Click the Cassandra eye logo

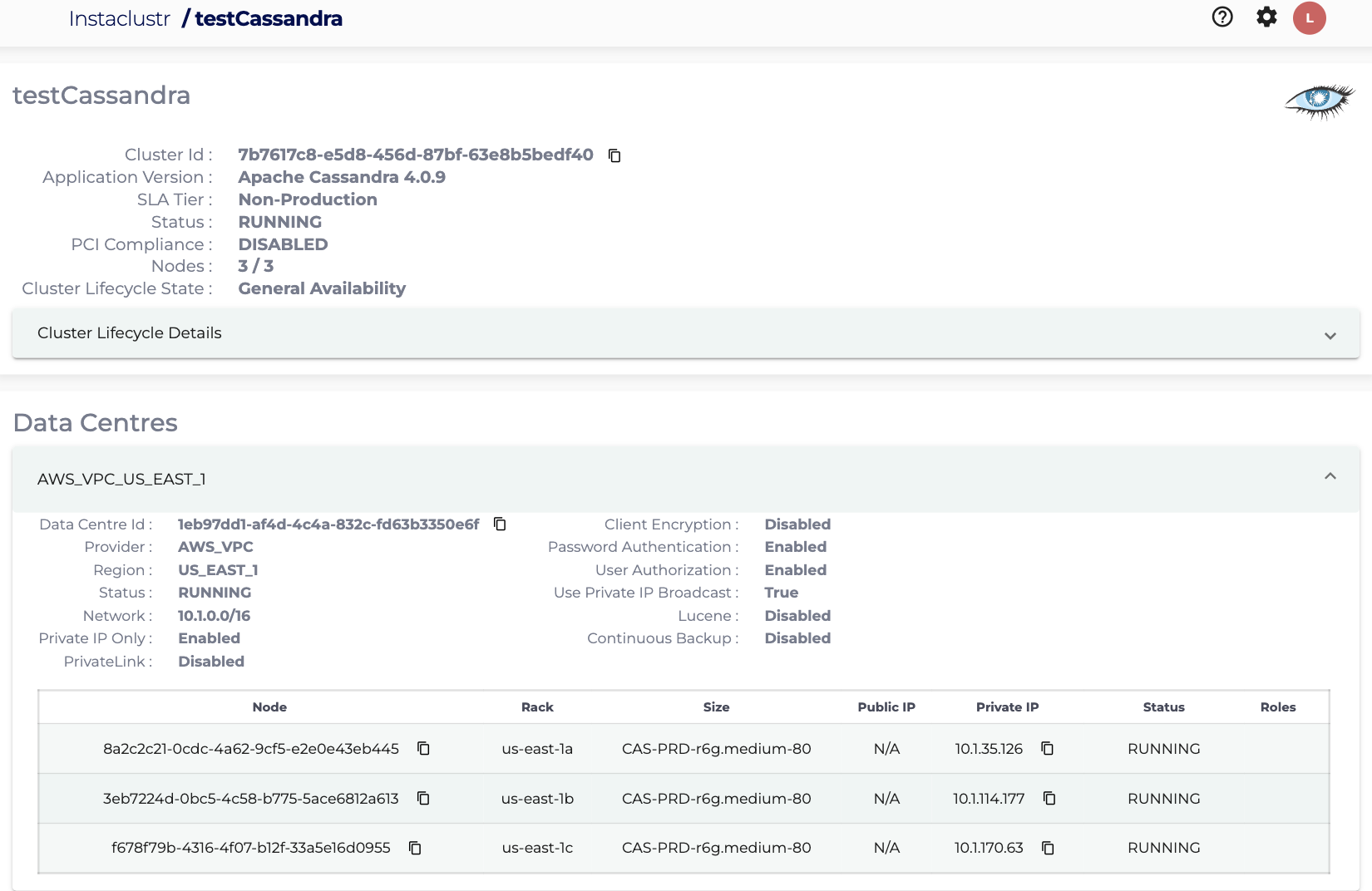[x=1319, y=101]
